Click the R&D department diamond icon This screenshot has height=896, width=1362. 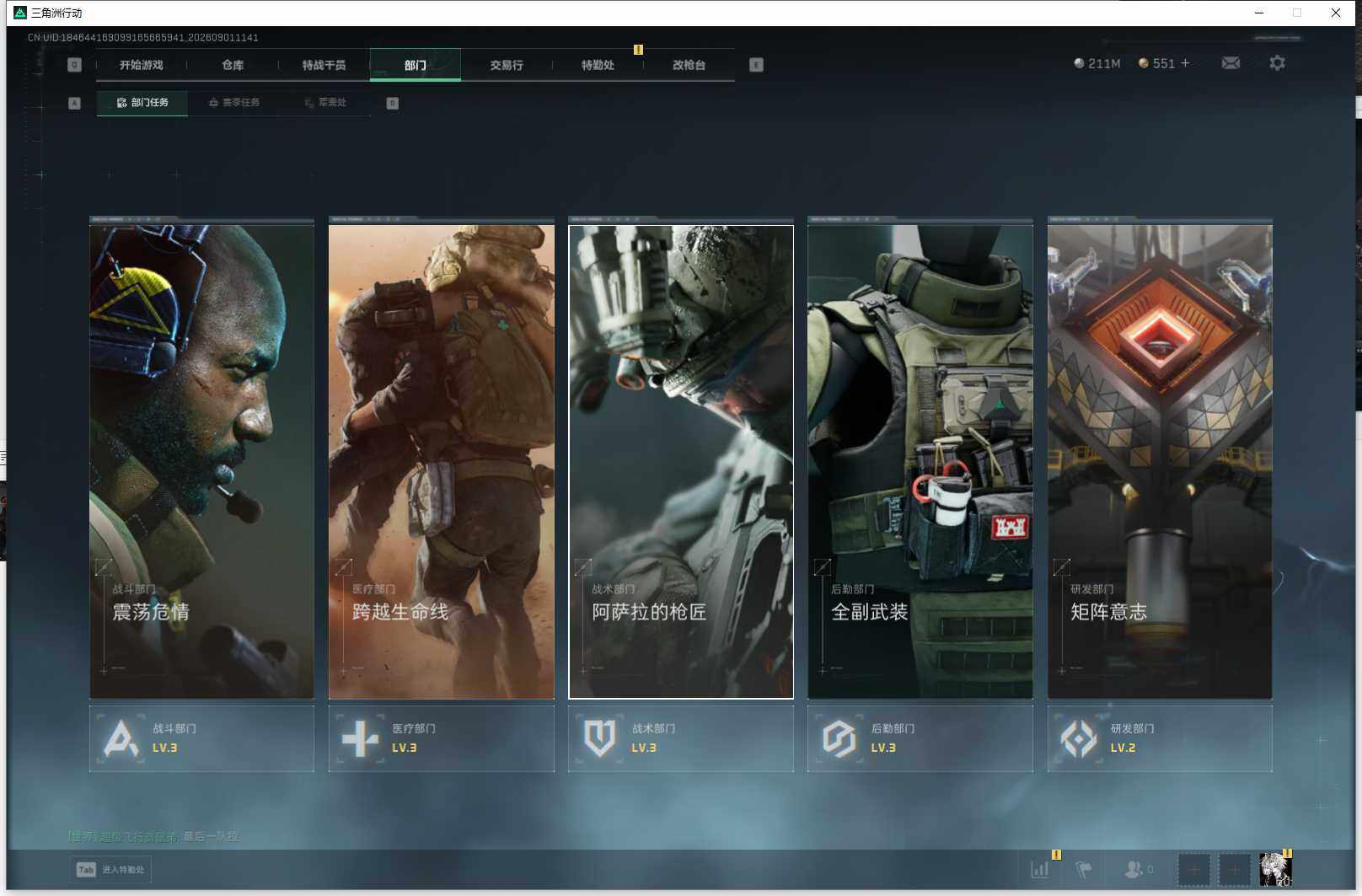coord(1078,738)
